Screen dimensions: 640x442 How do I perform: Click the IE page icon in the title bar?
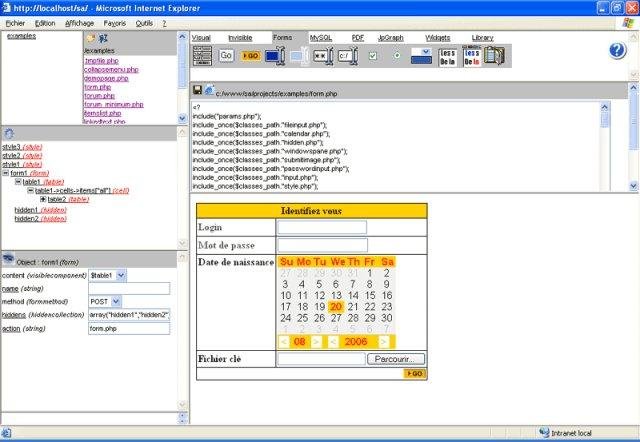pos(6,8)
